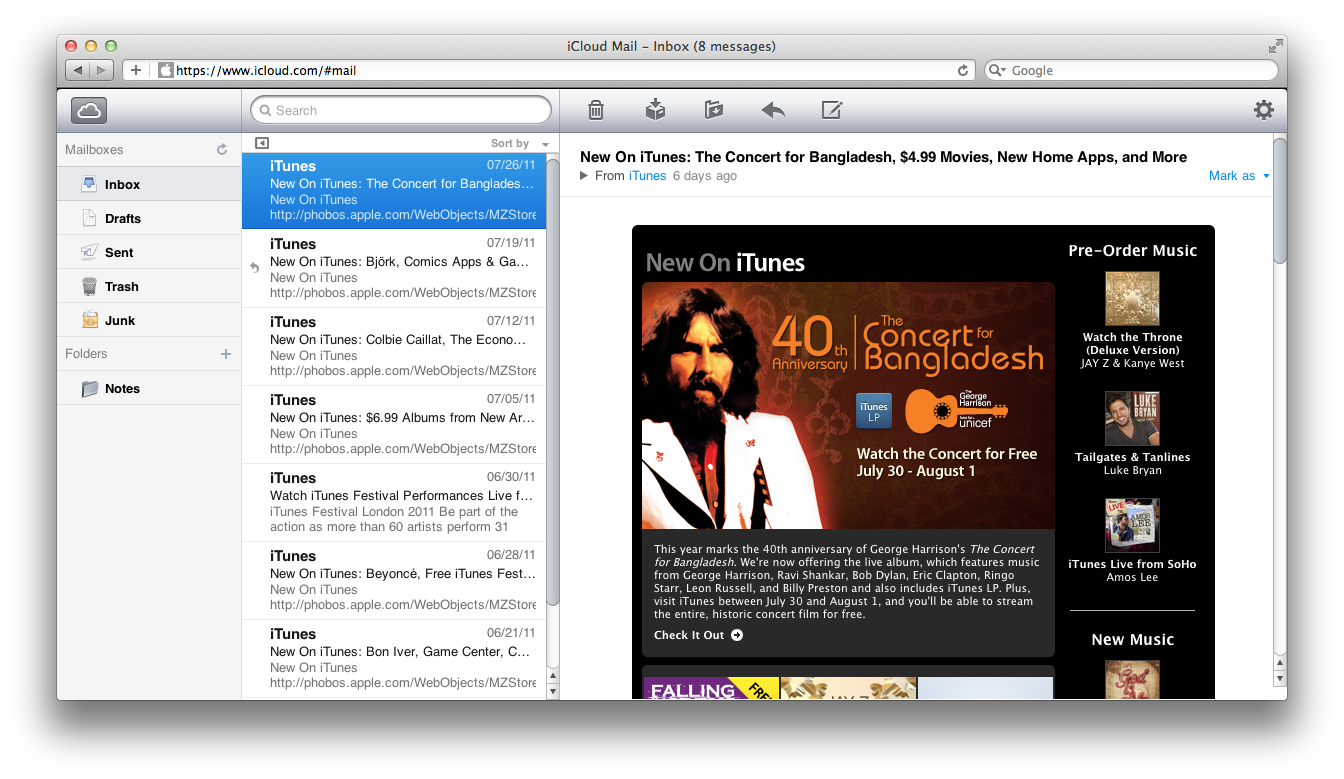Open the Mark as dropdown
Image resolution: width=1344 pixels, height=779 pixels.
pyautogui.click(x=1239, y=176)
